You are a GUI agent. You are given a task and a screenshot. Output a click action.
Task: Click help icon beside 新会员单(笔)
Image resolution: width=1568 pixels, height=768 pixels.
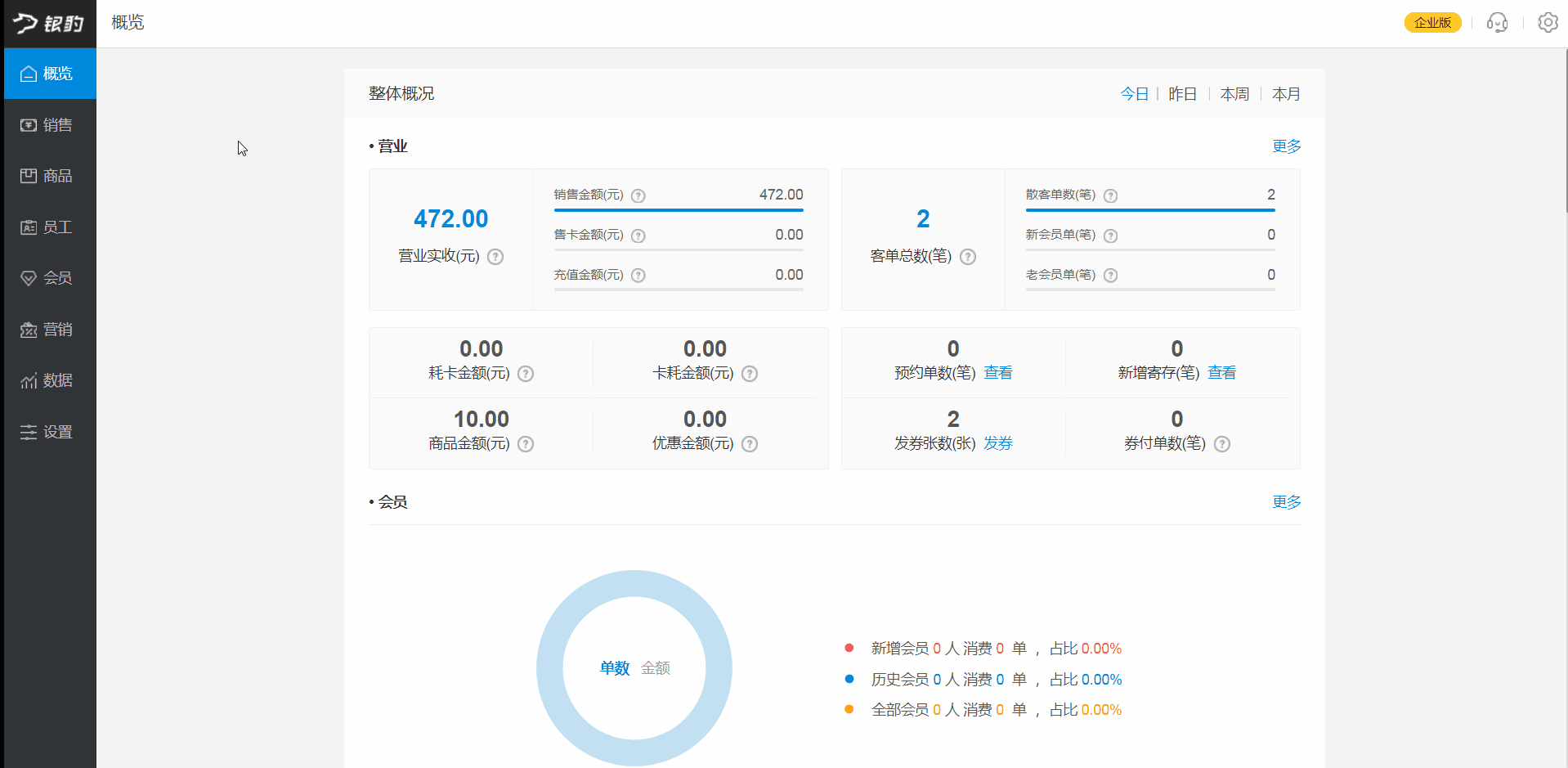point(1110,236)
